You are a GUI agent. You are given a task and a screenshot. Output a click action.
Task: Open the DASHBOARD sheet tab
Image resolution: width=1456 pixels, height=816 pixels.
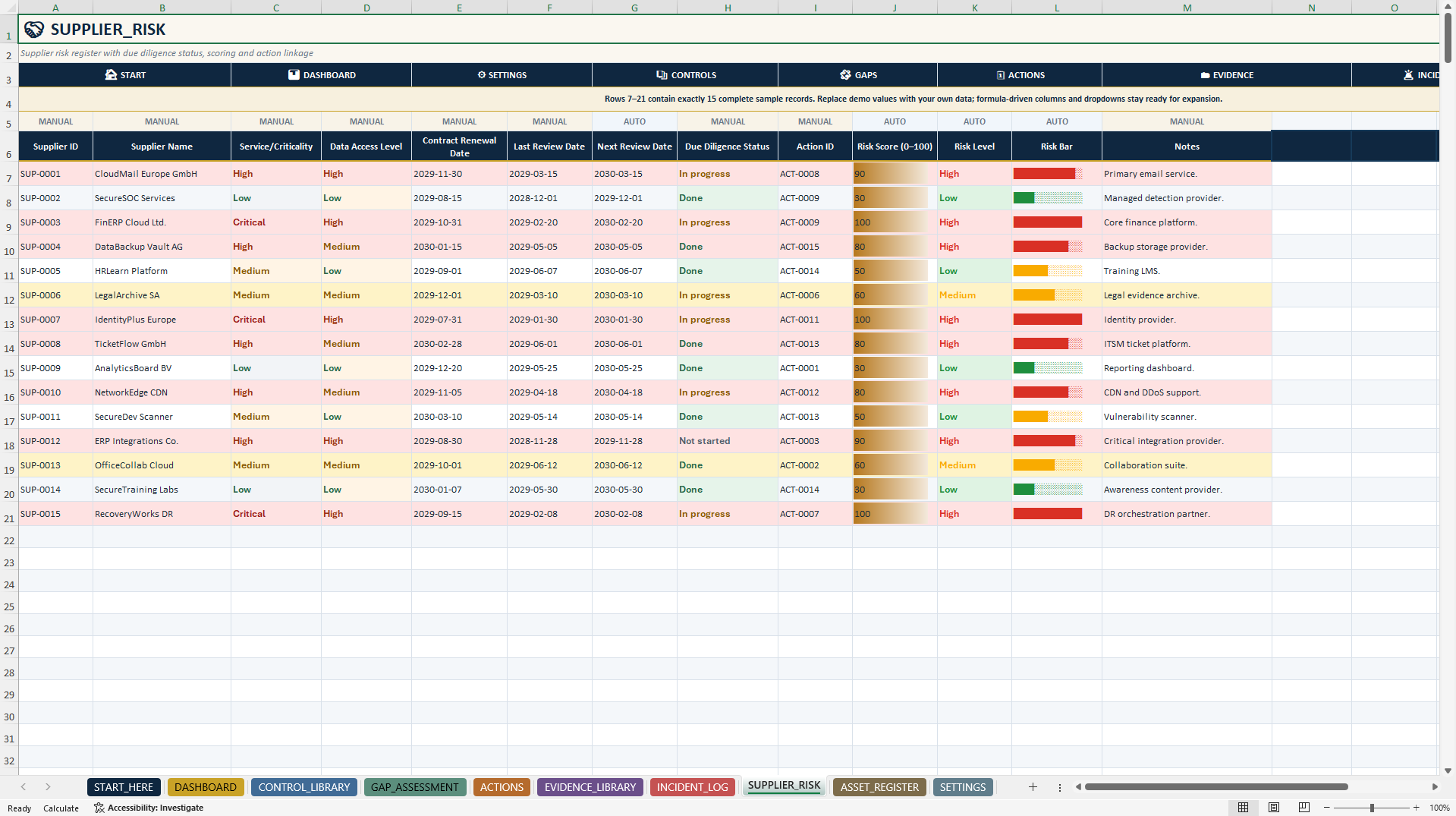(x=206, y=787)
